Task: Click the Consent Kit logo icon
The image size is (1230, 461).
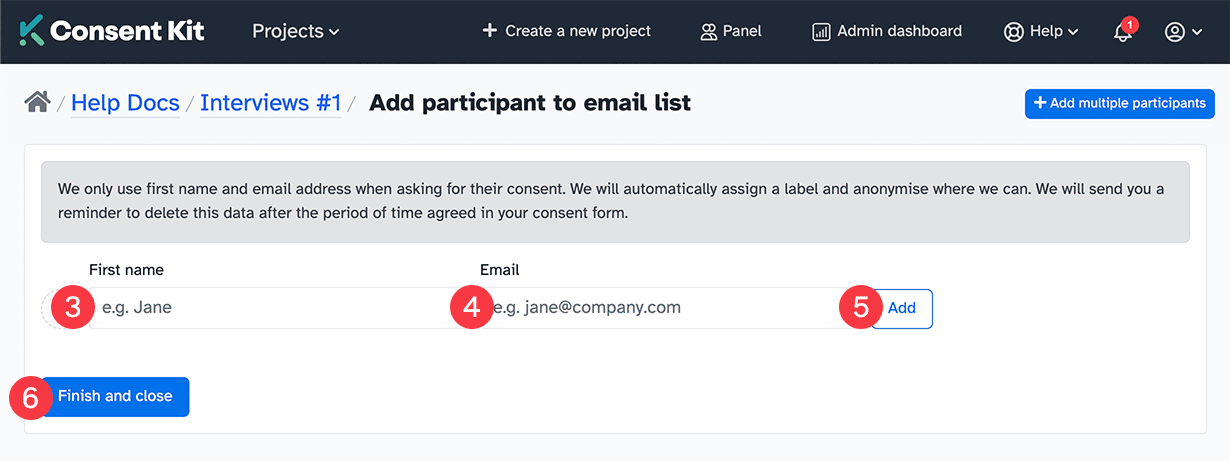Action: point(31,31)
